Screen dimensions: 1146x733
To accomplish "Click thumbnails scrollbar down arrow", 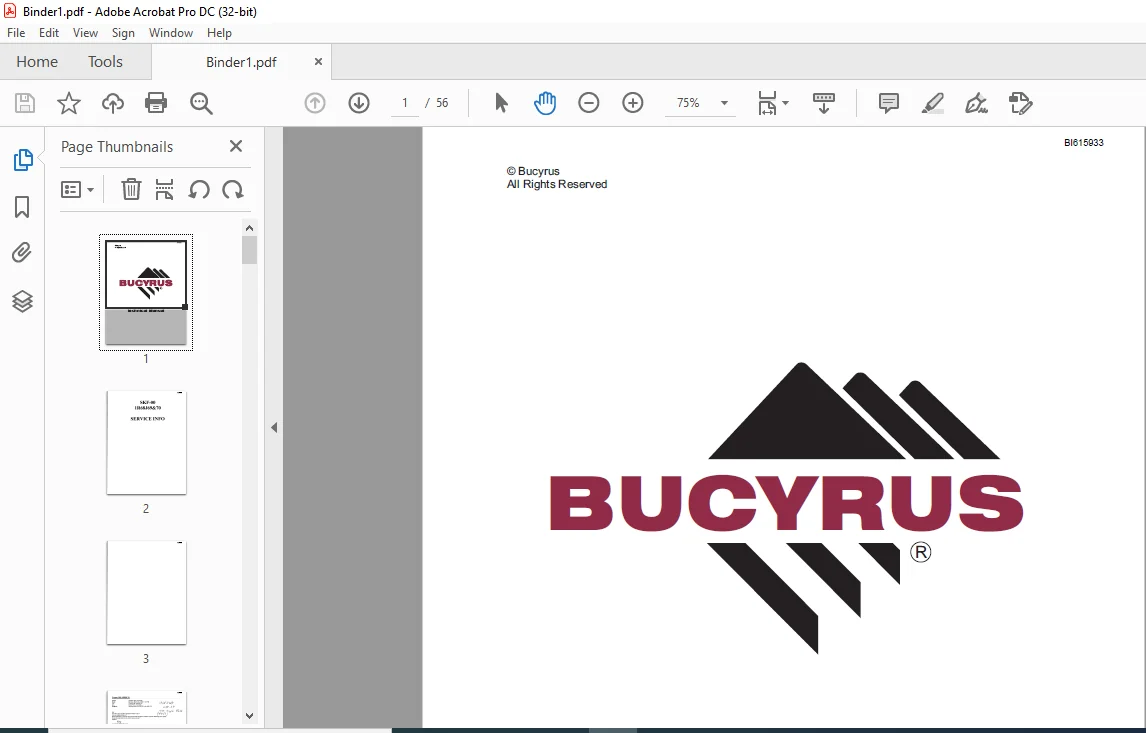I will [249, 716].
